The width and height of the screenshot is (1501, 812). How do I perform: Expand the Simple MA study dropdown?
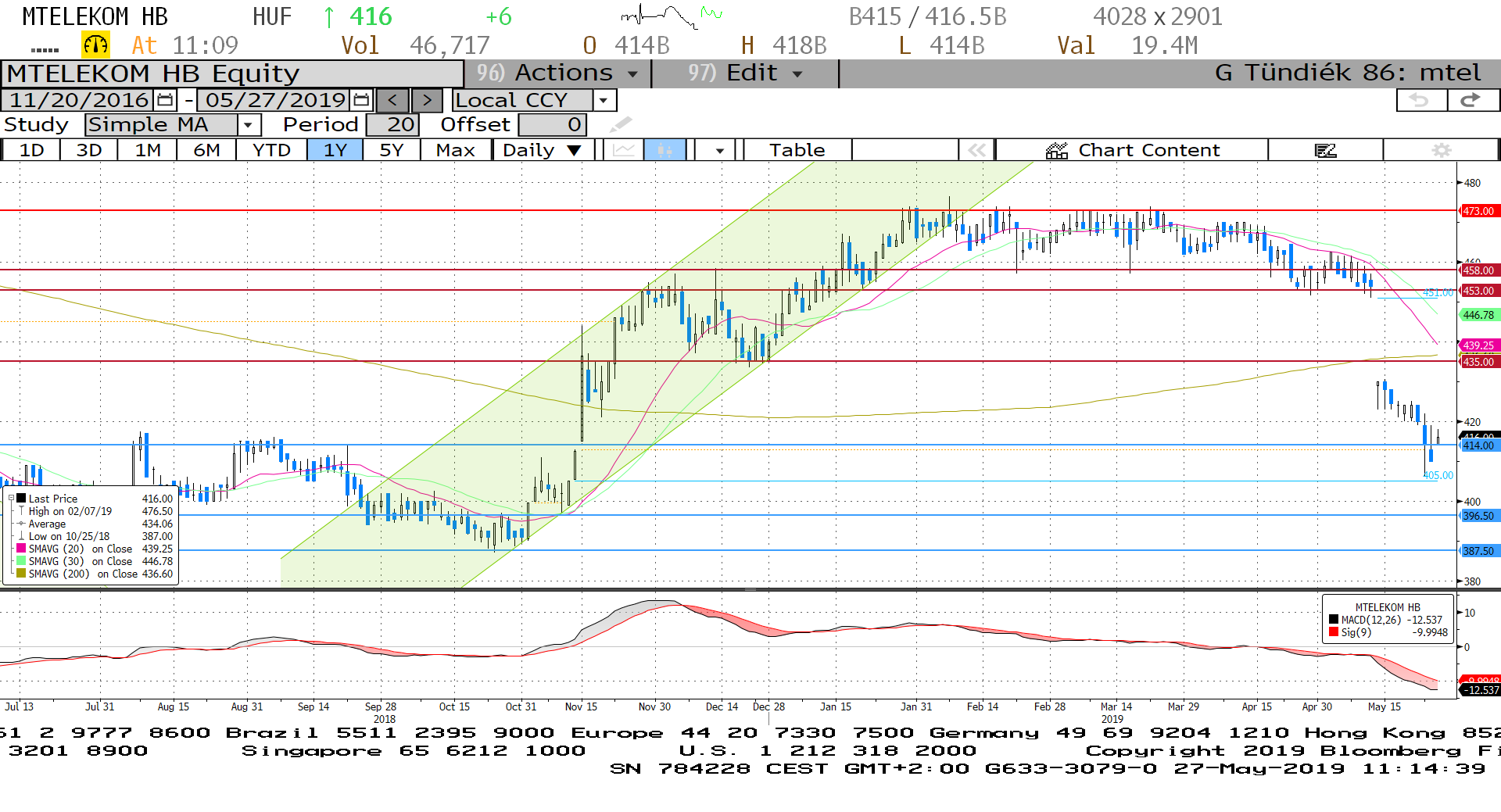pos(249,124)
